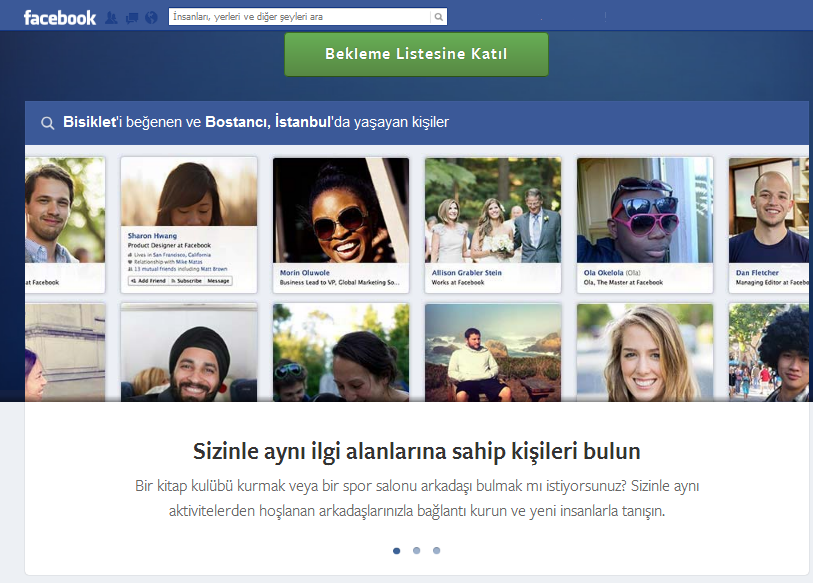
Task: Click 'Subscribe' on Sharon Hwang card
Action: [x=186, y=281]
